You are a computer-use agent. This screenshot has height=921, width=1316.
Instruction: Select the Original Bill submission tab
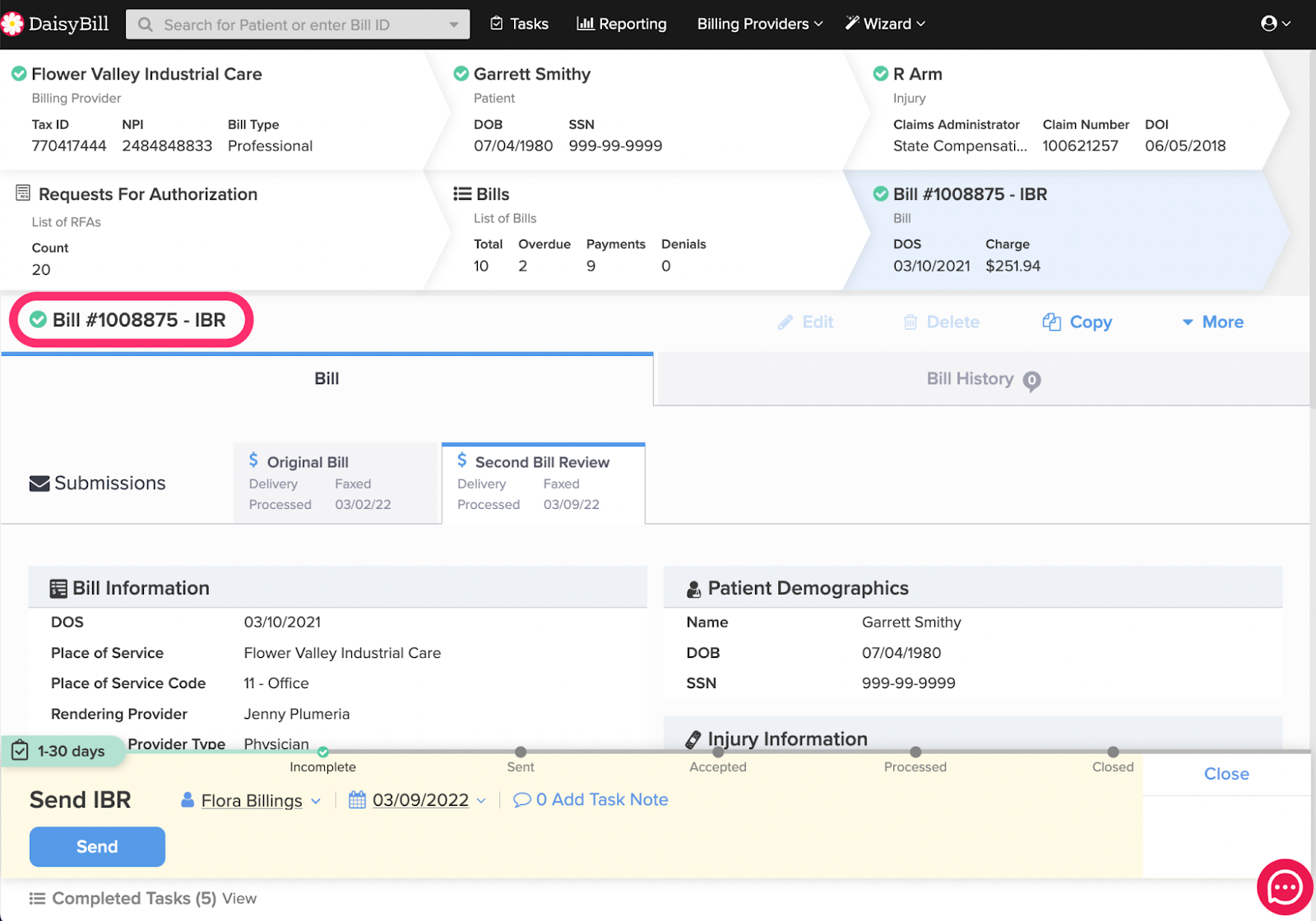(336, 483)
